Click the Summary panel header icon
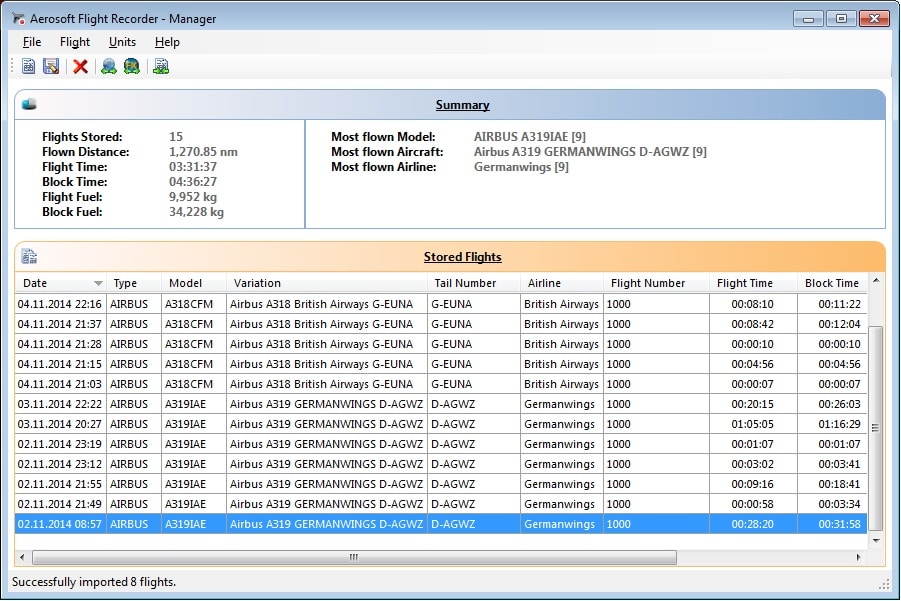This screenshot has height=601, width=901. (x=29, y=104)
